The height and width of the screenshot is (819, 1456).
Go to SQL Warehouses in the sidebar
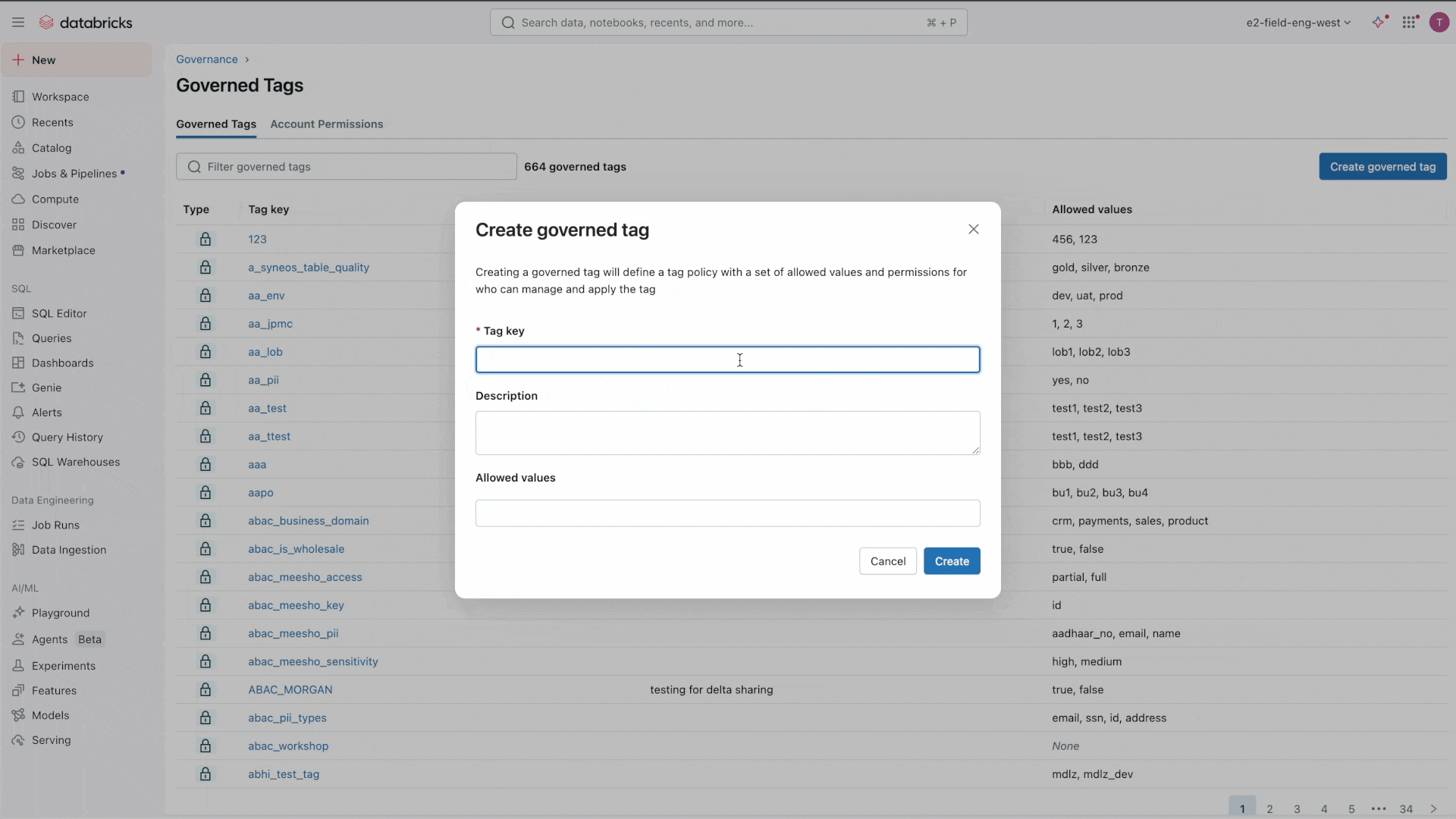point(76,462)
